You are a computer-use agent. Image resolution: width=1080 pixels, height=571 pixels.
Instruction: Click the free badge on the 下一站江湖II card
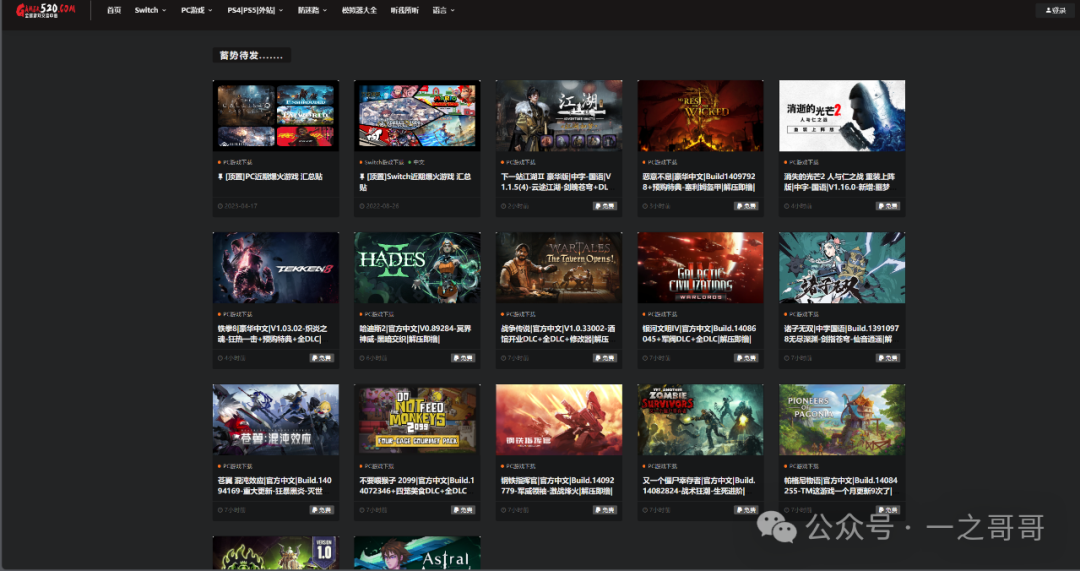pyautogui.click(x=605, y=206)
